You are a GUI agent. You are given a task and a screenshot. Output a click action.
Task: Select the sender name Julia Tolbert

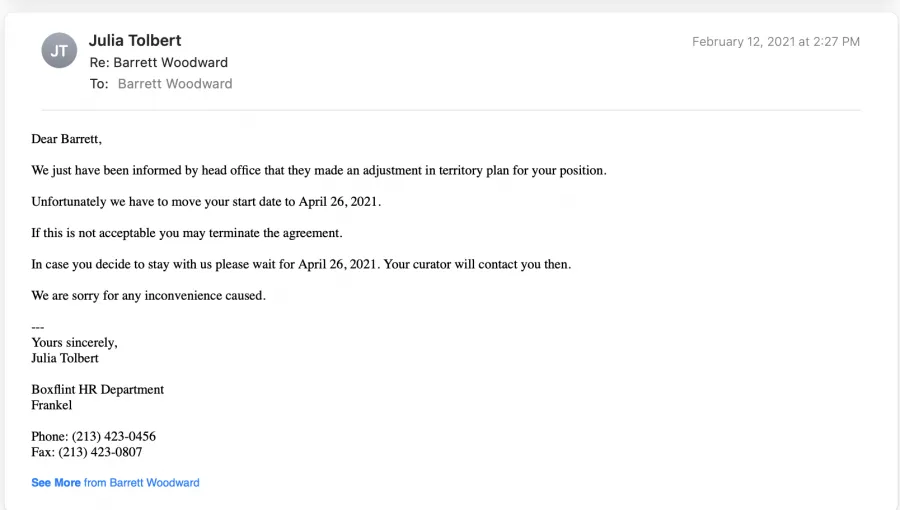coord(135,41)
